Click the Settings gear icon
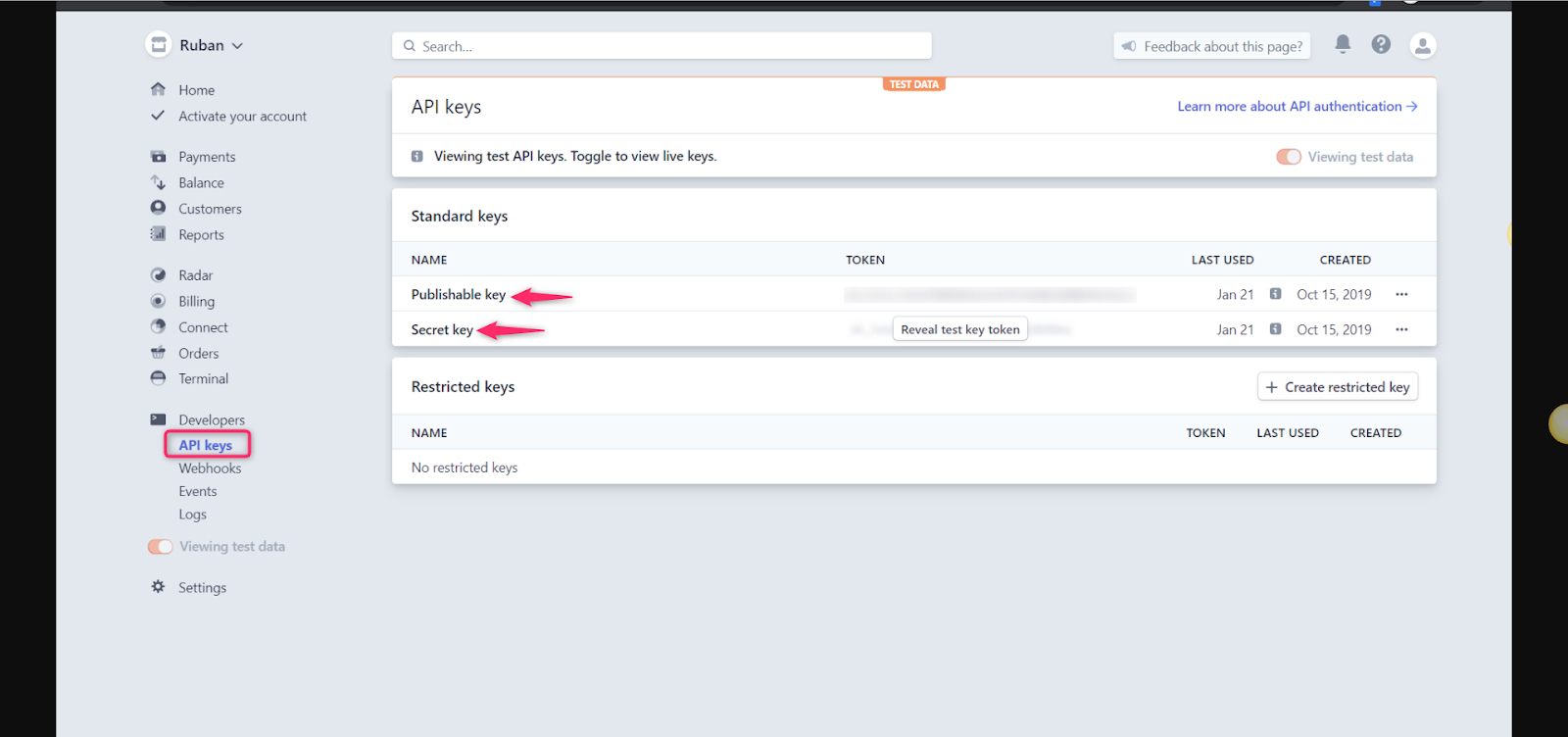 tap(158, 587)
